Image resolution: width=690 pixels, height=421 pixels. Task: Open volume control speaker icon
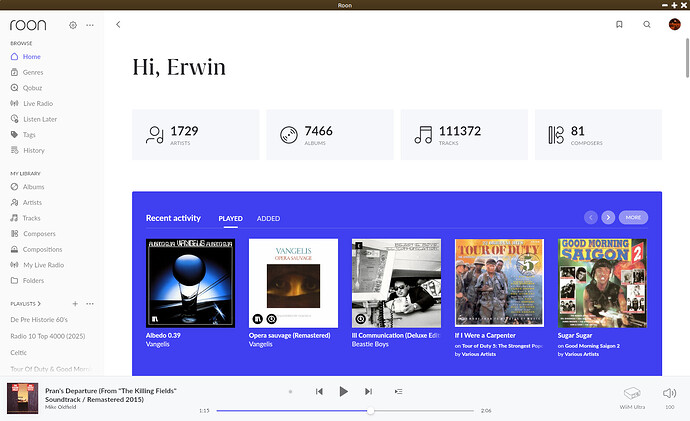click(x=669, y=393)
